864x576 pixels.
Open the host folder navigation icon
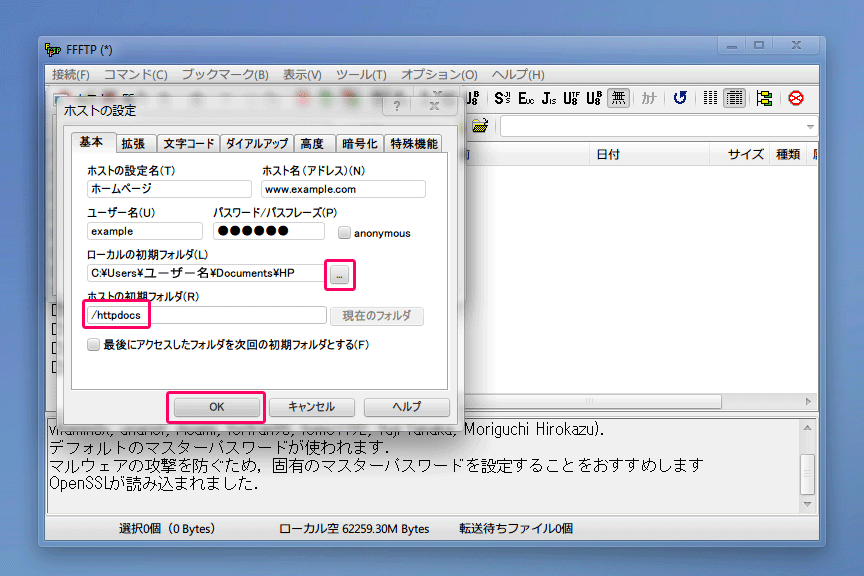[x=480, y=126]
